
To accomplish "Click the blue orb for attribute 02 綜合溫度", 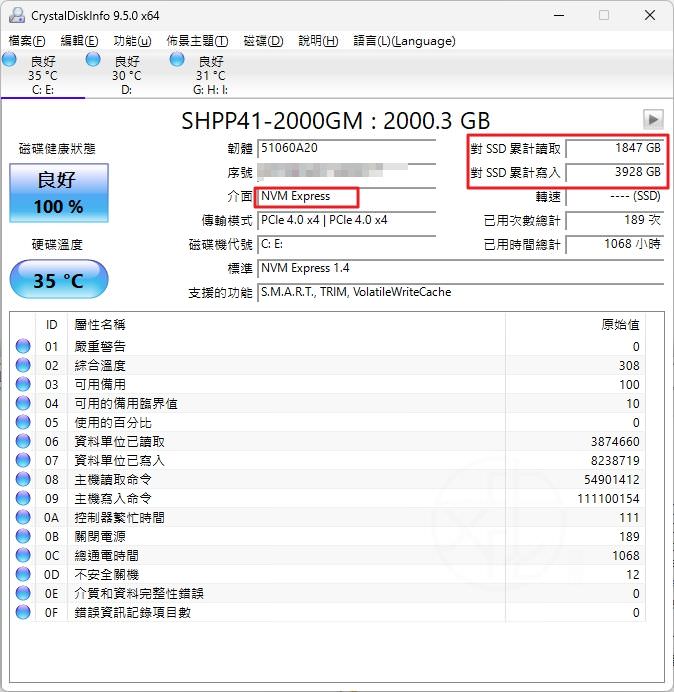I will 23,365.
